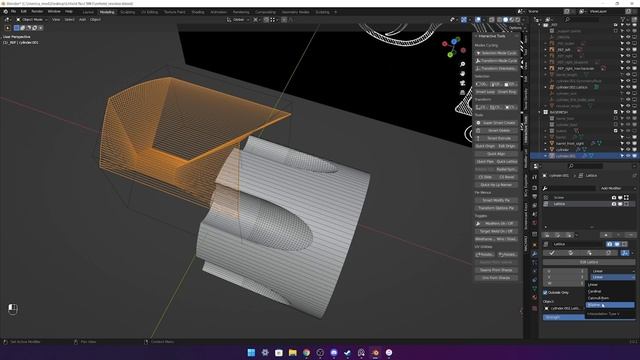Click the camera view viewport icon

(x=462, y=83)
